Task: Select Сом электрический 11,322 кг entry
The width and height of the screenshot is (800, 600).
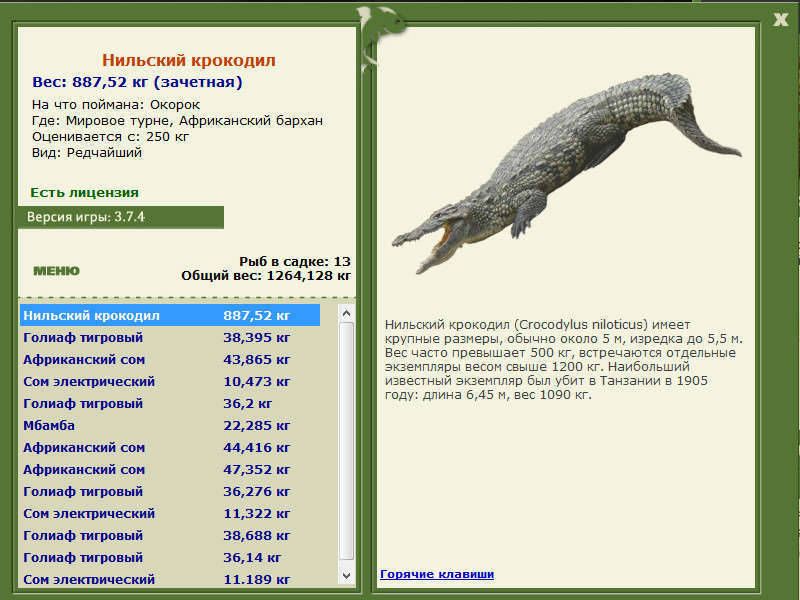Action: pyautogui.click(x=170, y=513)
